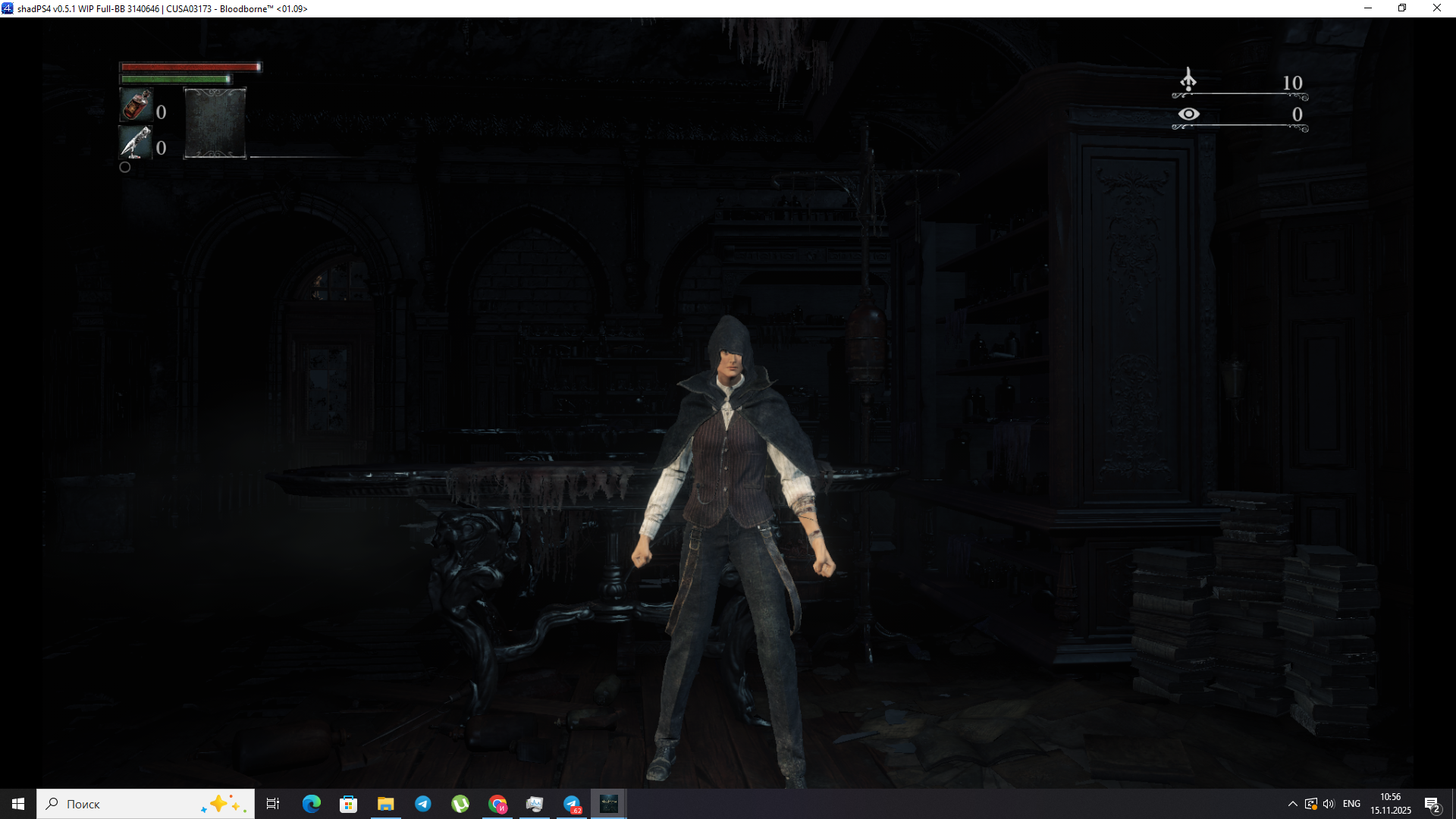Switch the ENG input language
The width and height of the screenshot is (1456, 819).
coord(1351,804)
